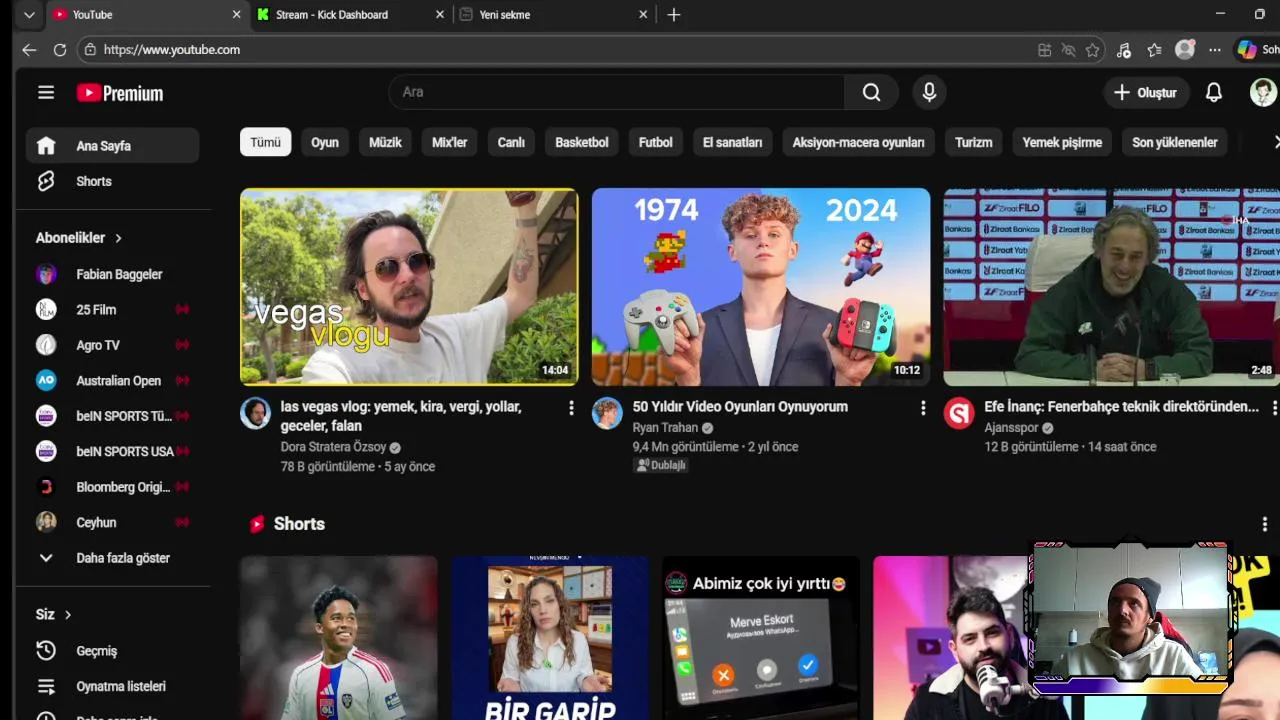Select the Basketbol filter chip
The width and height of the screenshot is (1280, 720).
click(582, 142)
